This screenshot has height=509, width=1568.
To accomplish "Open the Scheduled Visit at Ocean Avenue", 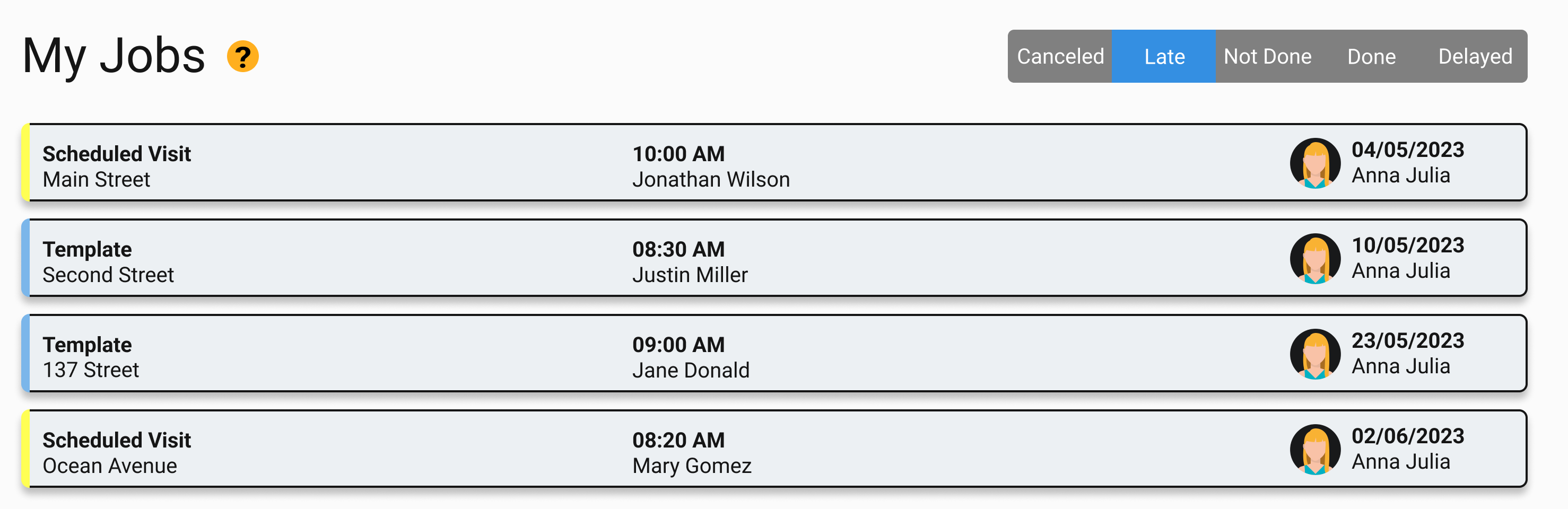I will tap(774, 449).
